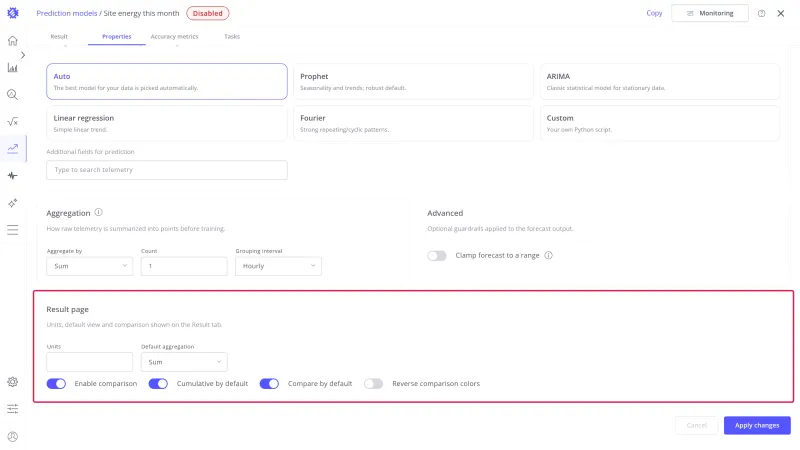The width and height of the screenshot is (800, 450).
Task: Choose the Fourier model card
Action: tap(413, 123)
